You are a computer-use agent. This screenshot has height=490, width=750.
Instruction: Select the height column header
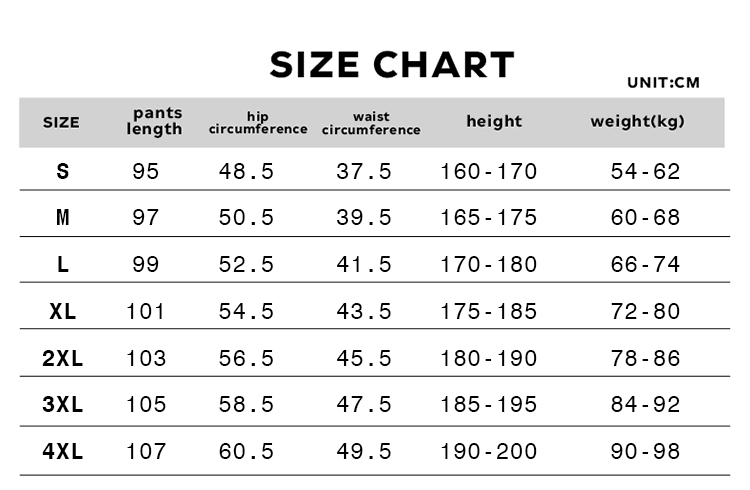[494, 121]
